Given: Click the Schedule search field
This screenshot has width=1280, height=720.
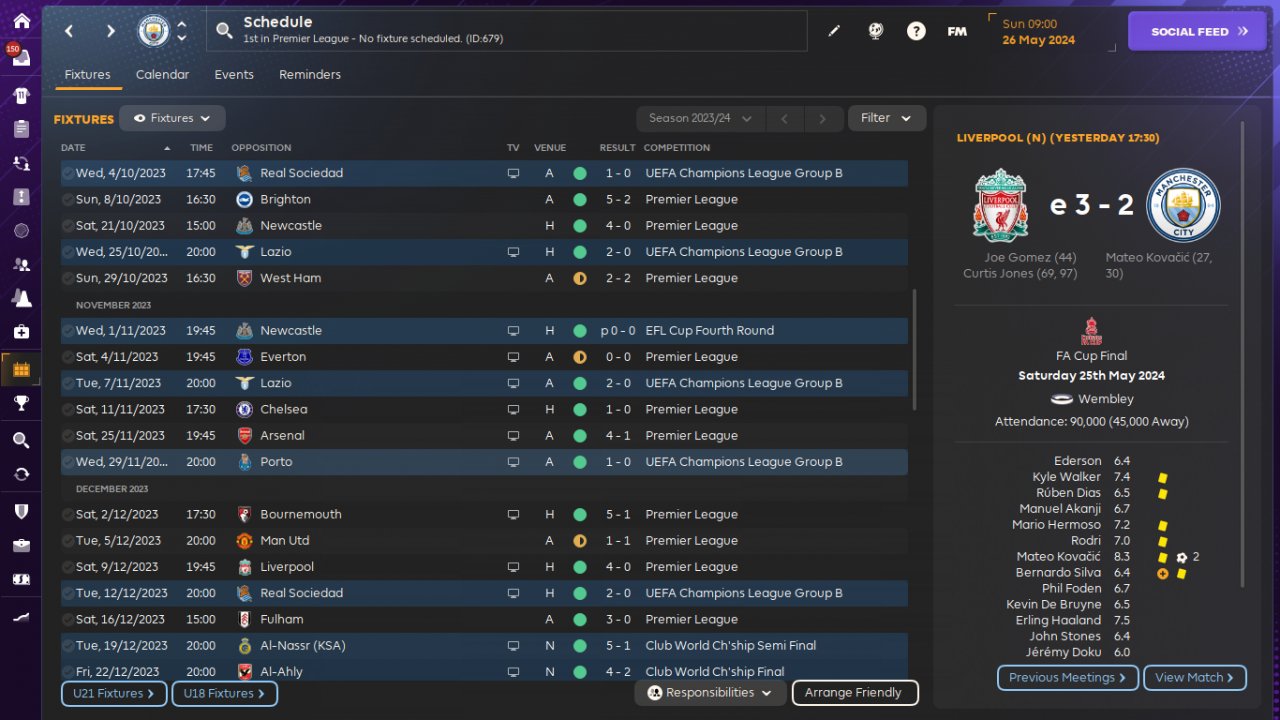Looking at the screenshot, I should click(507, 31).
